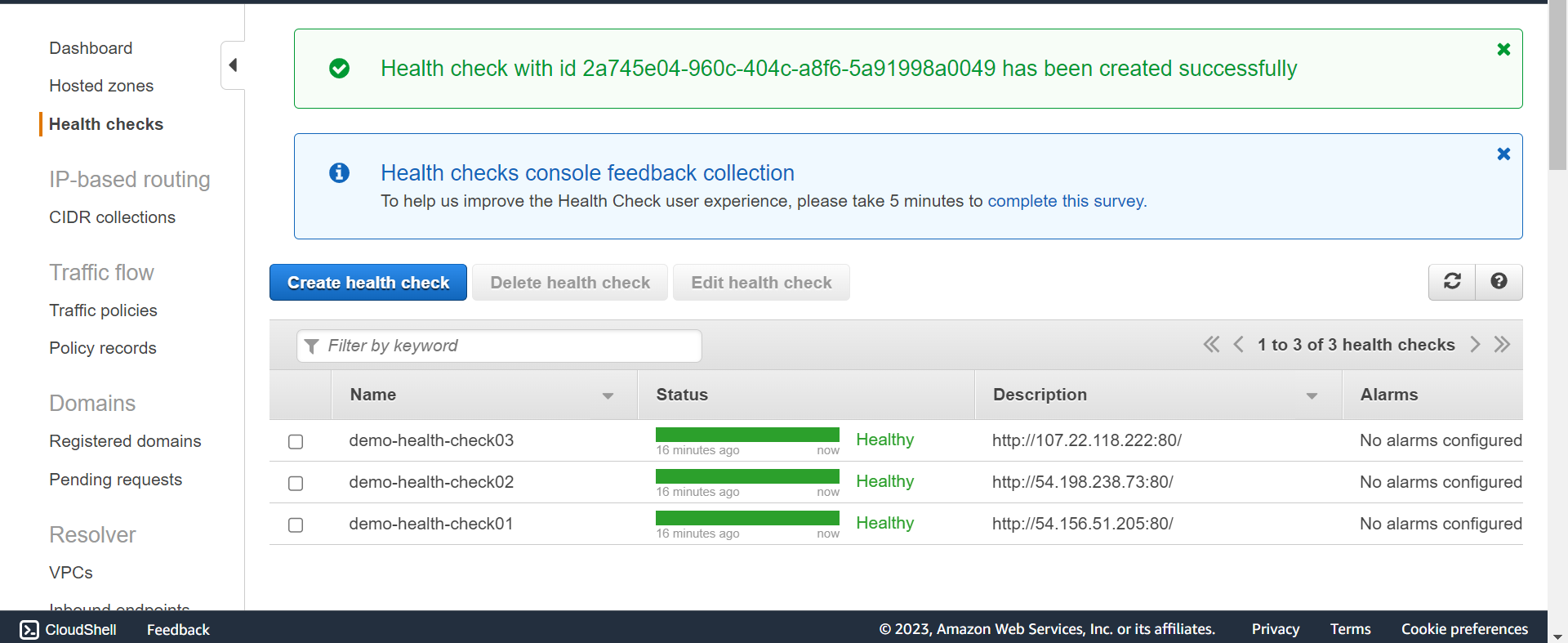This screenshot has width=1568, height=643.
Task: Click description http://54.198.238.73:80/
Action: pos(1083,482)
